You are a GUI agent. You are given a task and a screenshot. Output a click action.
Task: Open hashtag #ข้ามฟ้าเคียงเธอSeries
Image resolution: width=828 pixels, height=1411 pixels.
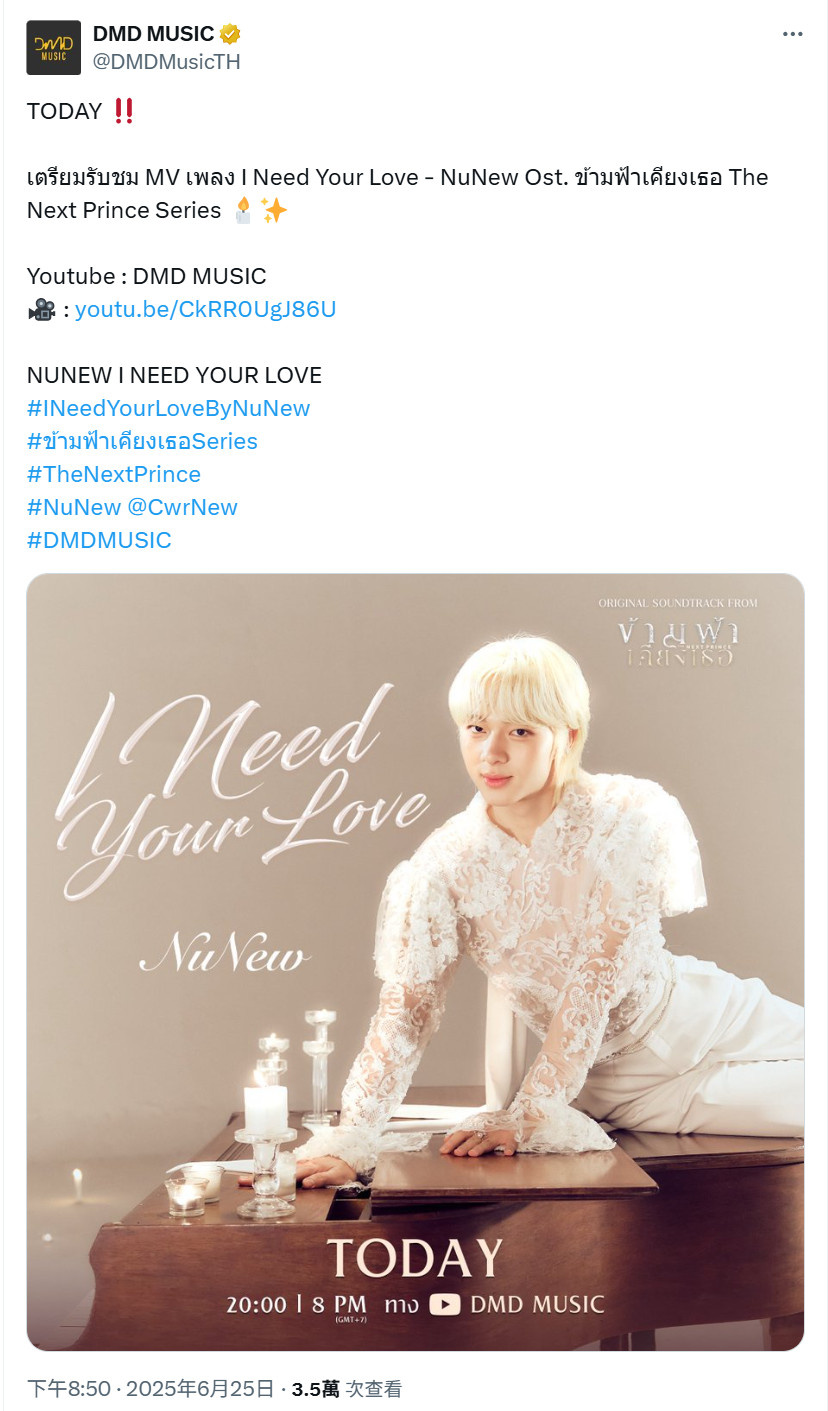tap(142, 441)
